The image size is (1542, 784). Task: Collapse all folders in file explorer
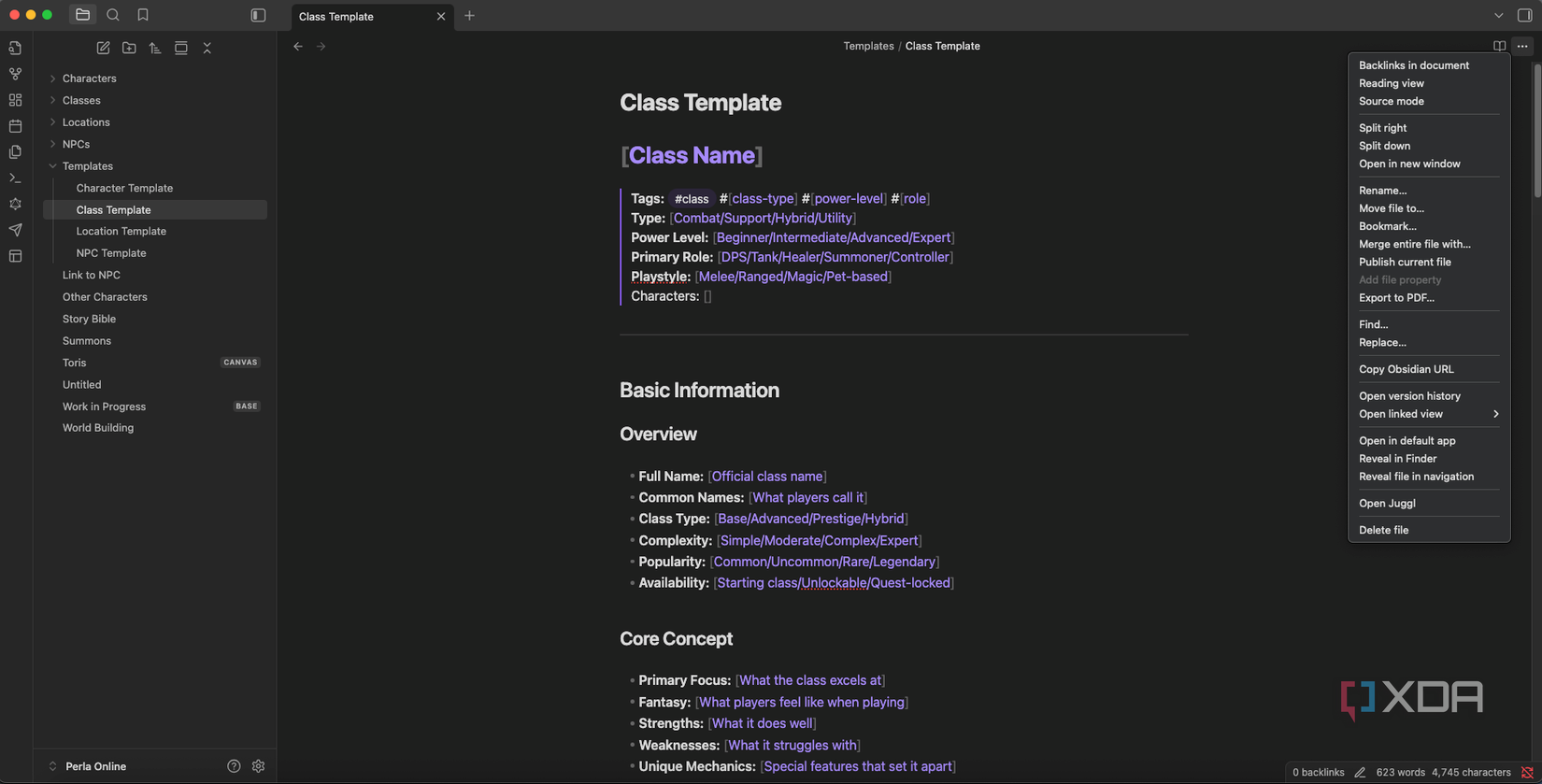207,48
